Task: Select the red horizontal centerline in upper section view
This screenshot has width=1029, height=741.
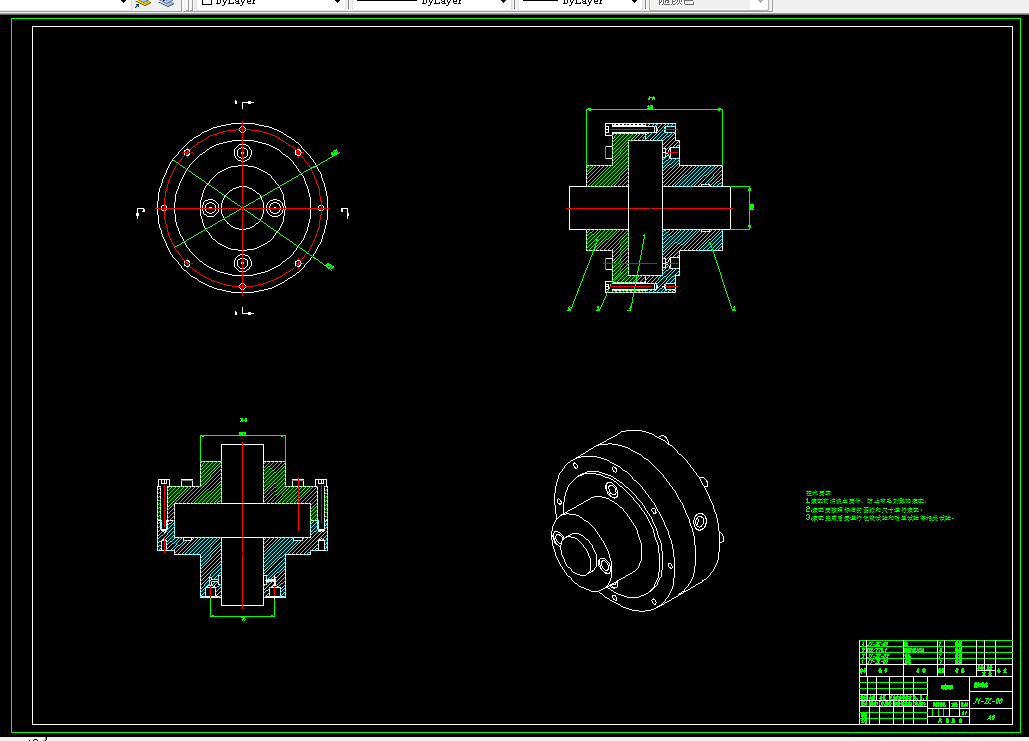Action: pyautogui.click(x=650, y=208)
